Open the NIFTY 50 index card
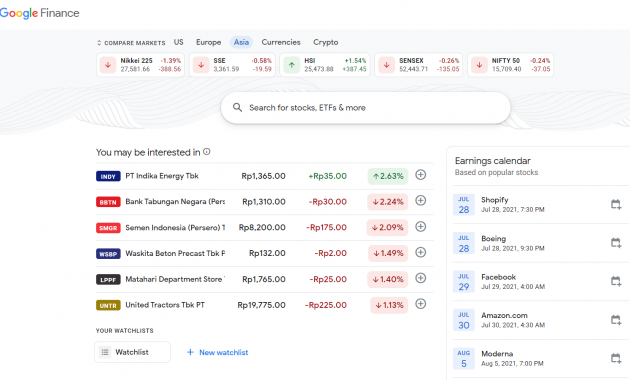The width and height of the screenshot is (630, 380). point(510,65)
